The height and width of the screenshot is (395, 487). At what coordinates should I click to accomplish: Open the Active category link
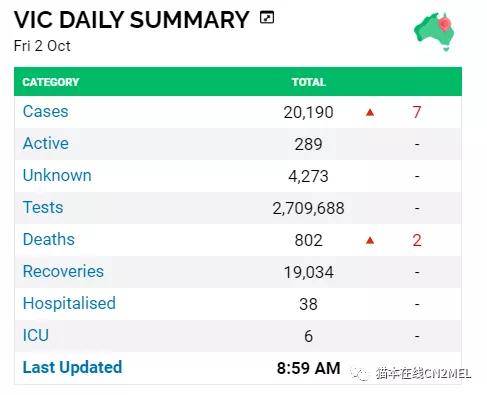(x=46, y=143)
